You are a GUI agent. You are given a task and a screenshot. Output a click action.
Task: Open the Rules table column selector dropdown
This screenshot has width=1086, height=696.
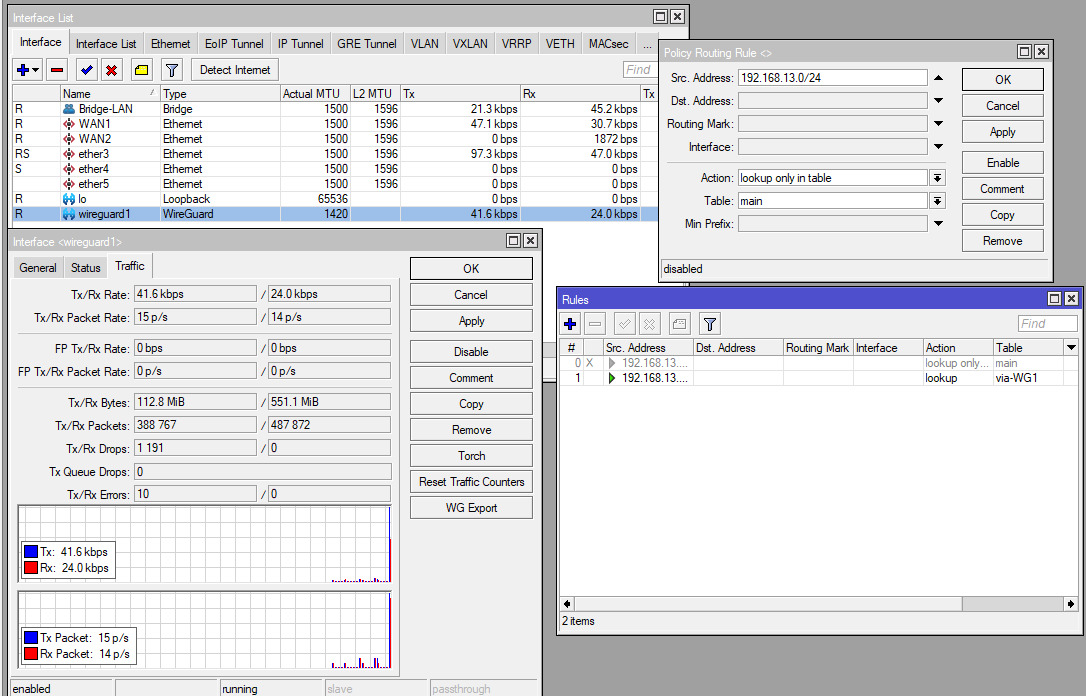click(1071, 348)
